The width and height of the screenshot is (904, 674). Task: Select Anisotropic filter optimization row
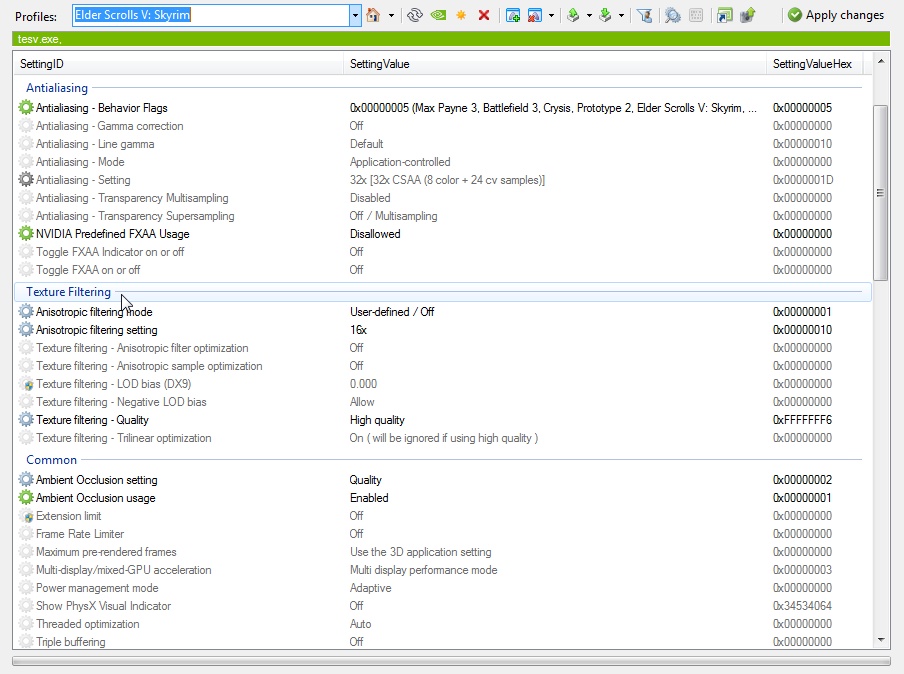pos(443,348)
